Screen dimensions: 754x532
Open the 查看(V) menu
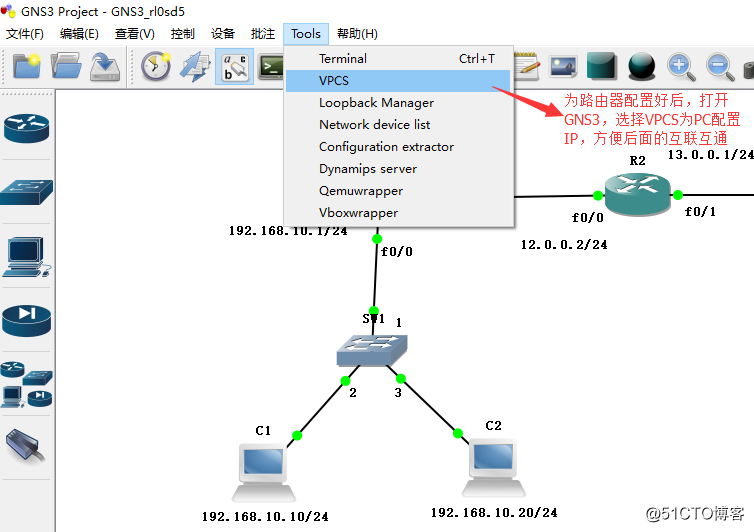tap(135, 34)
